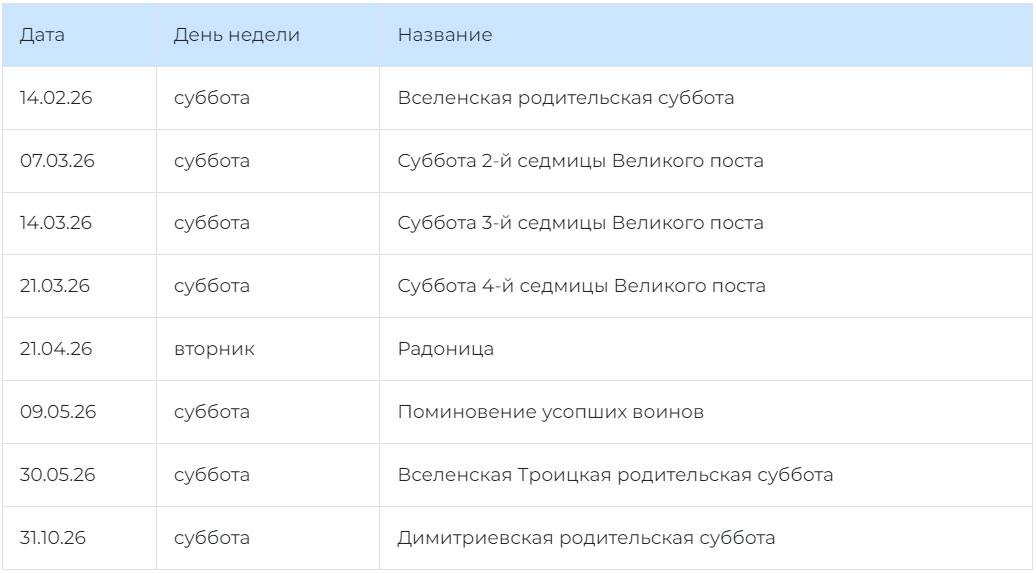Viewport: 1036px width, 573px height.
Task: Click the "Радоница" name cell
Action: [446, 349]
